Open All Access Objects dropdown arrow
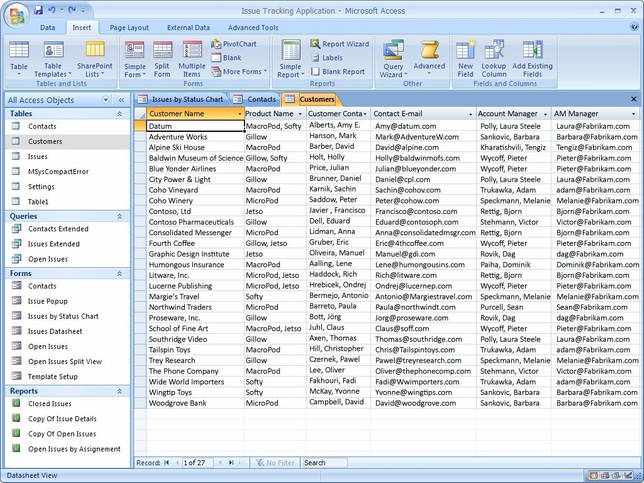 pyautogui.click(x=106, y=100)
